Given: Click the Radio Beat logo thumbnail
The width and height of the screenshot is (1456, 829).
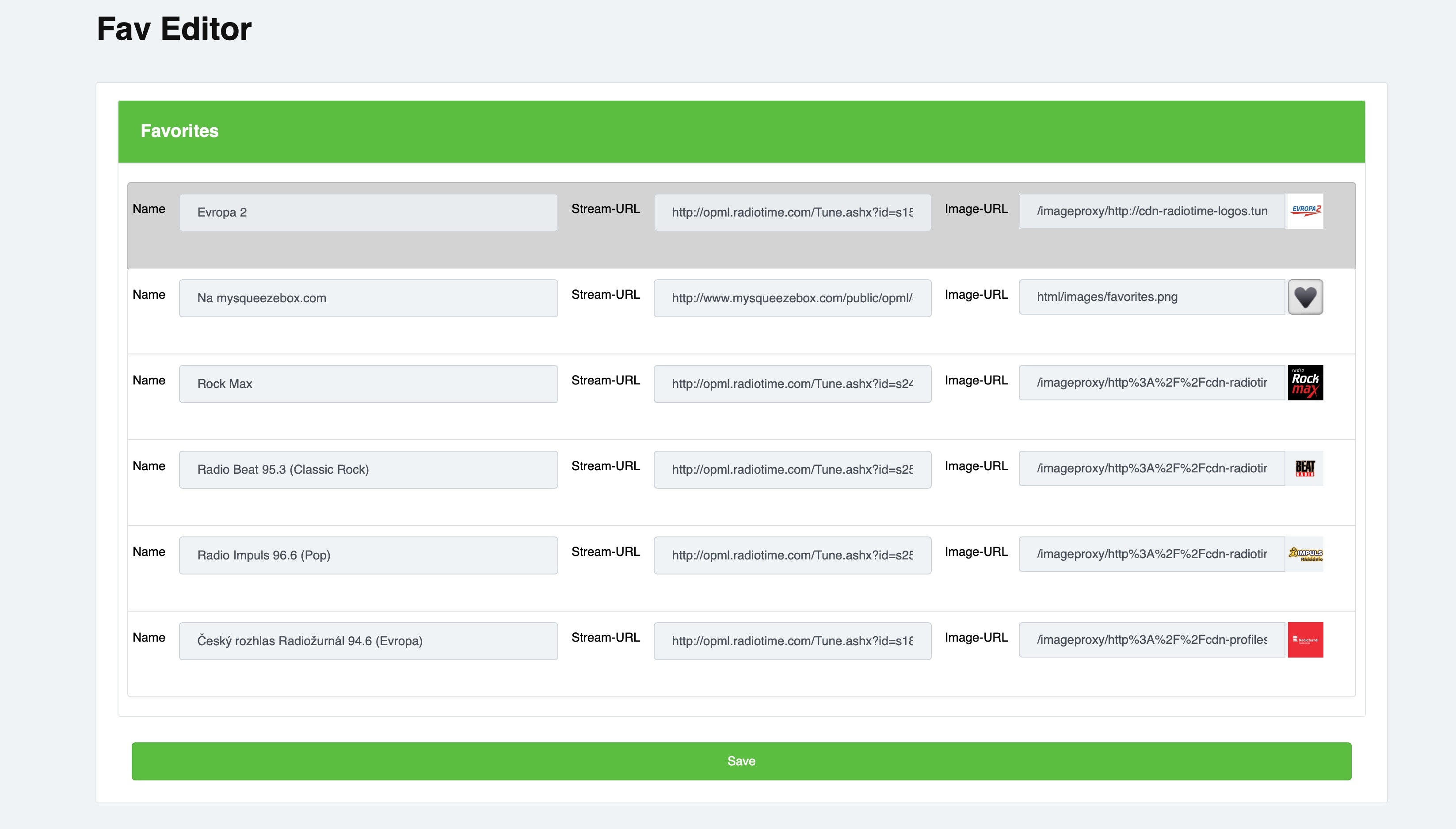Looking at the screenshot, I should (x=1305, y=468).
